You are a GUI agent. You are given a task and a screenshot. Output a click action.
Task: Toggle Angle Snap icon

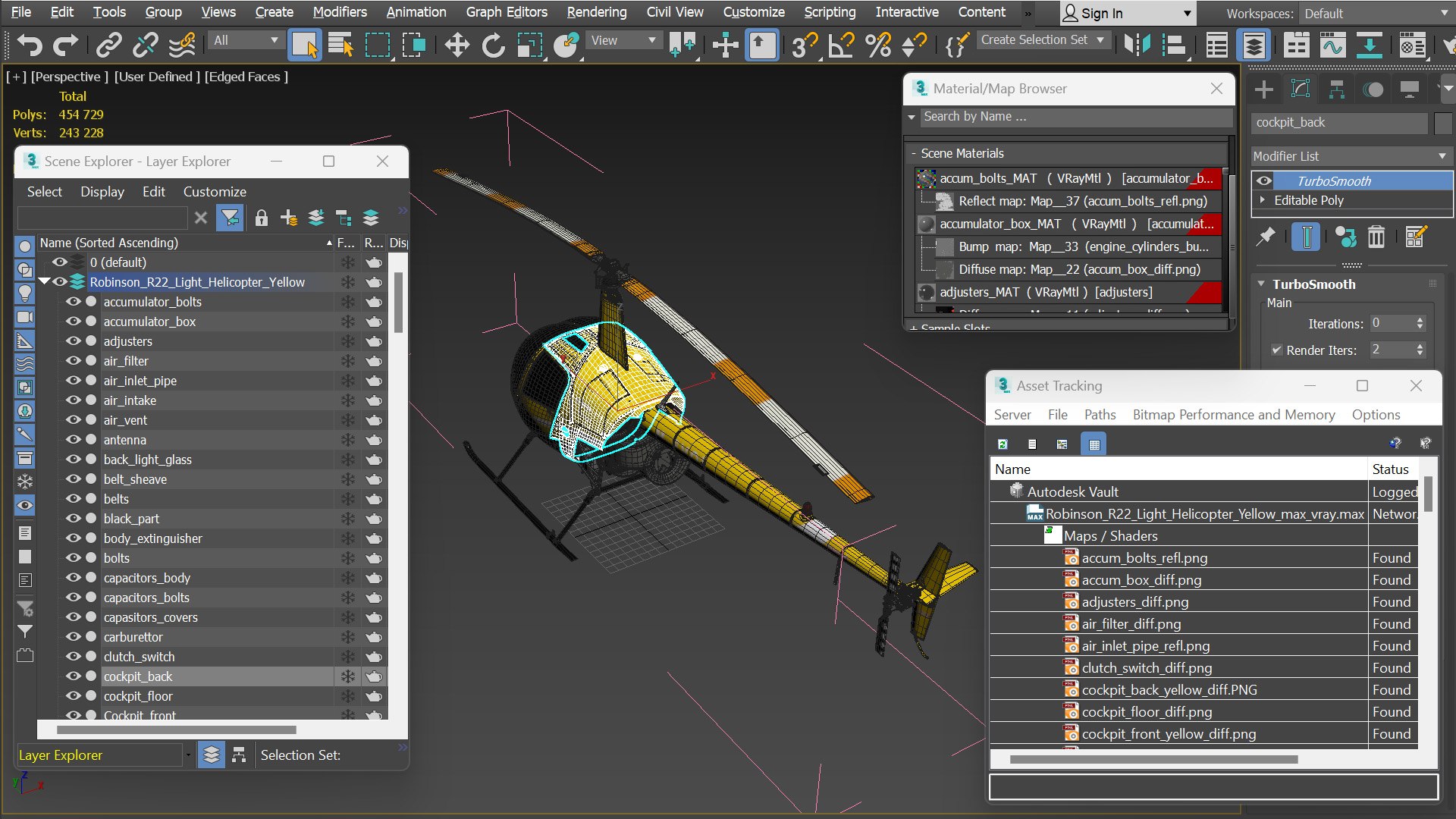pos(841,45)
